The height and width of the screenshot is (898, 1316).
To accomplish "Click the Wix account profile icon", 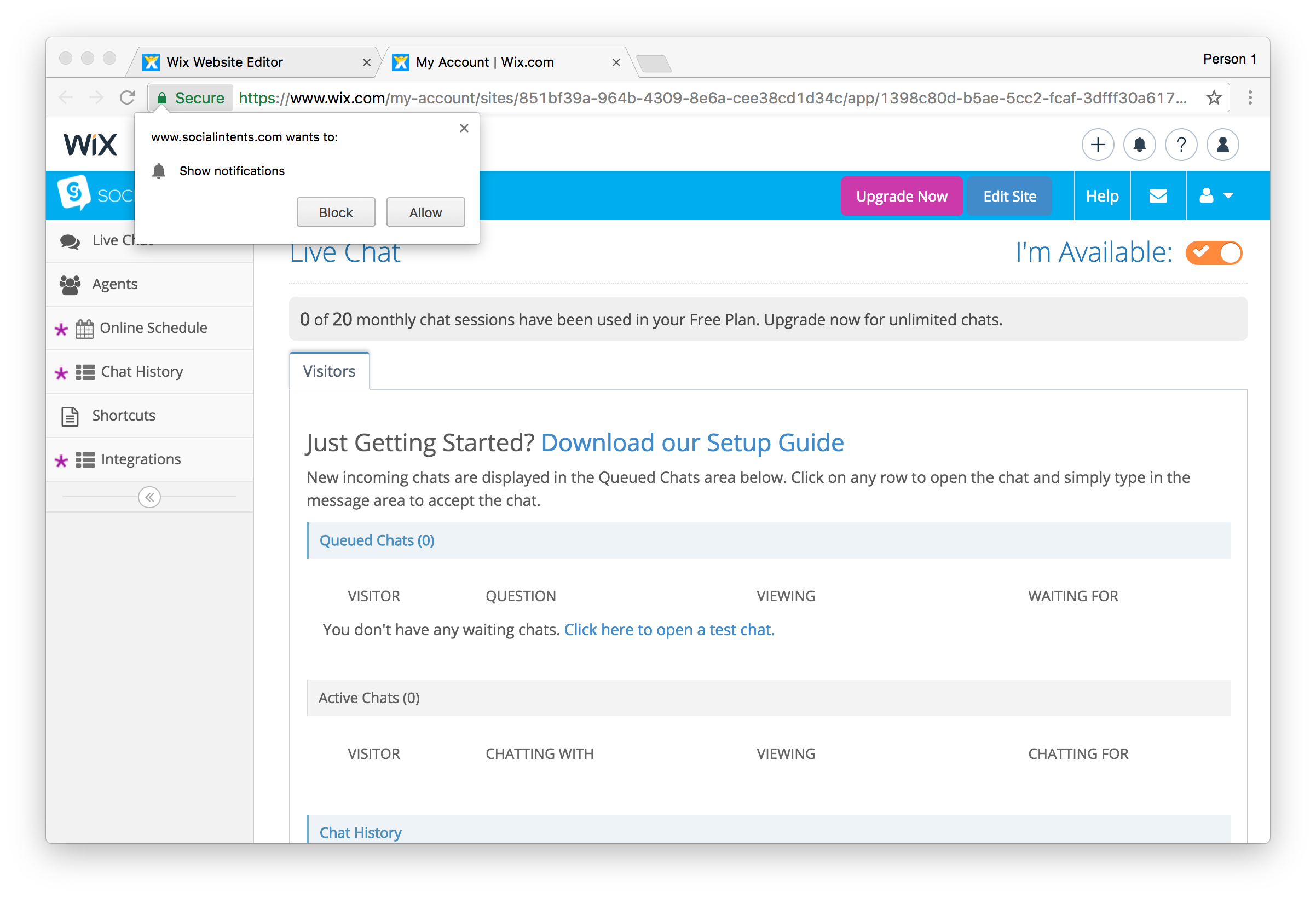I will point(1222,145).
